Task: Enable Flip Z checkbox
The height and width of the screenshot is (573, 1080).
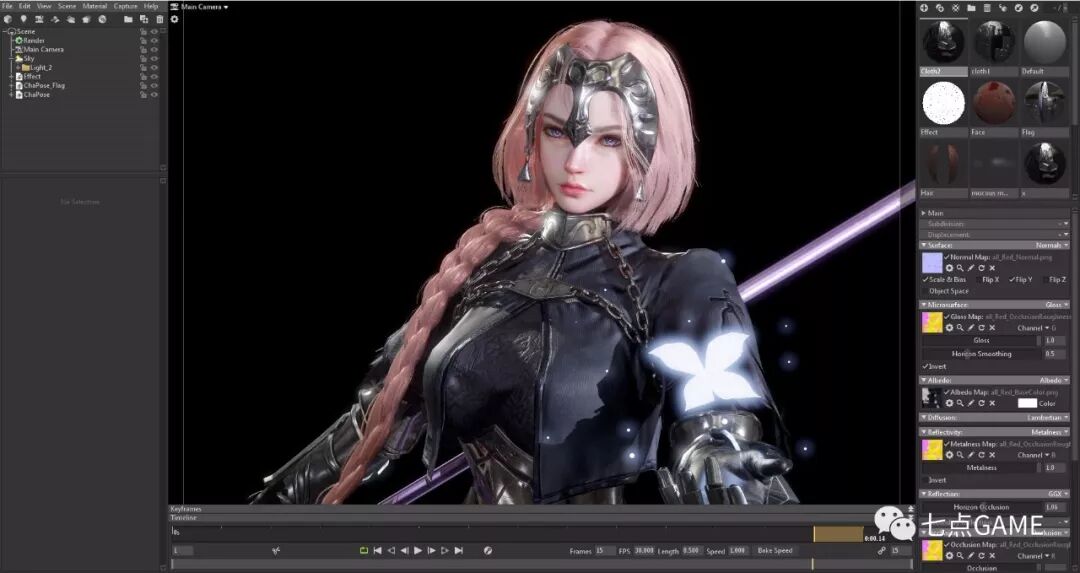Action: click(1046, 280)
